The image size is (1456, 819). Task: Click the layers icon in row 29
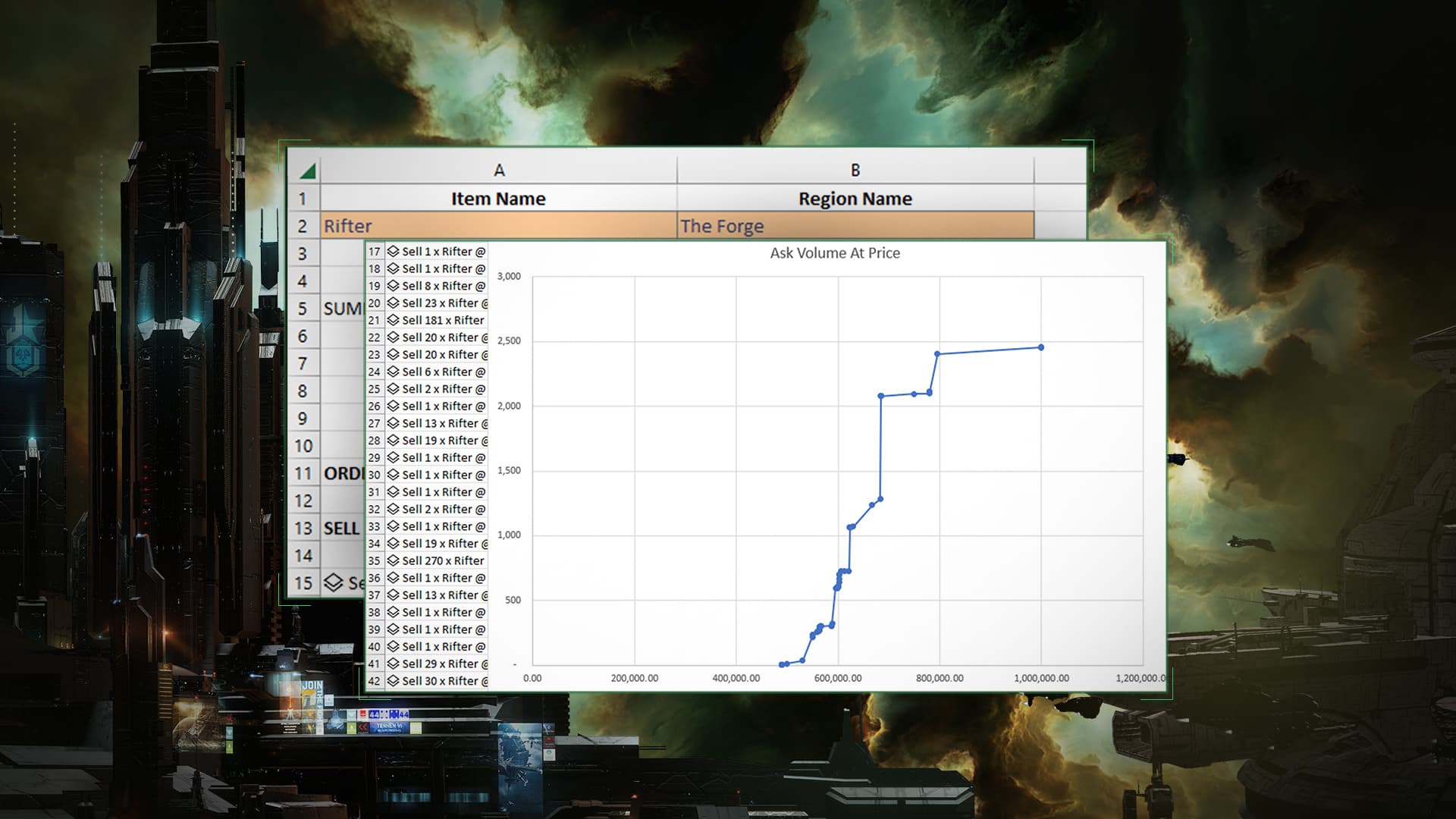coord(393,457)
